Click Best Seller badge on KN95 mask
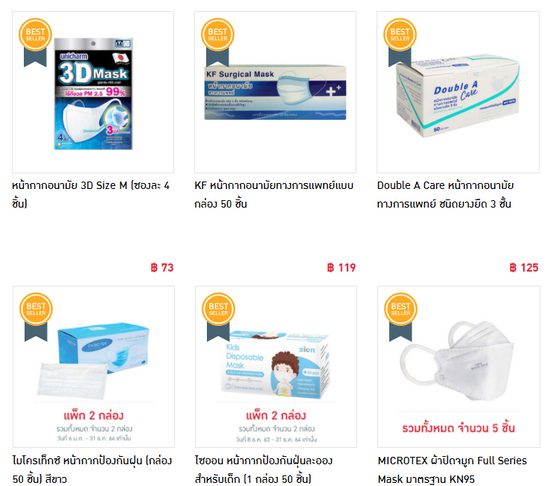The image size is (550, 486). (x=401, y=316)
